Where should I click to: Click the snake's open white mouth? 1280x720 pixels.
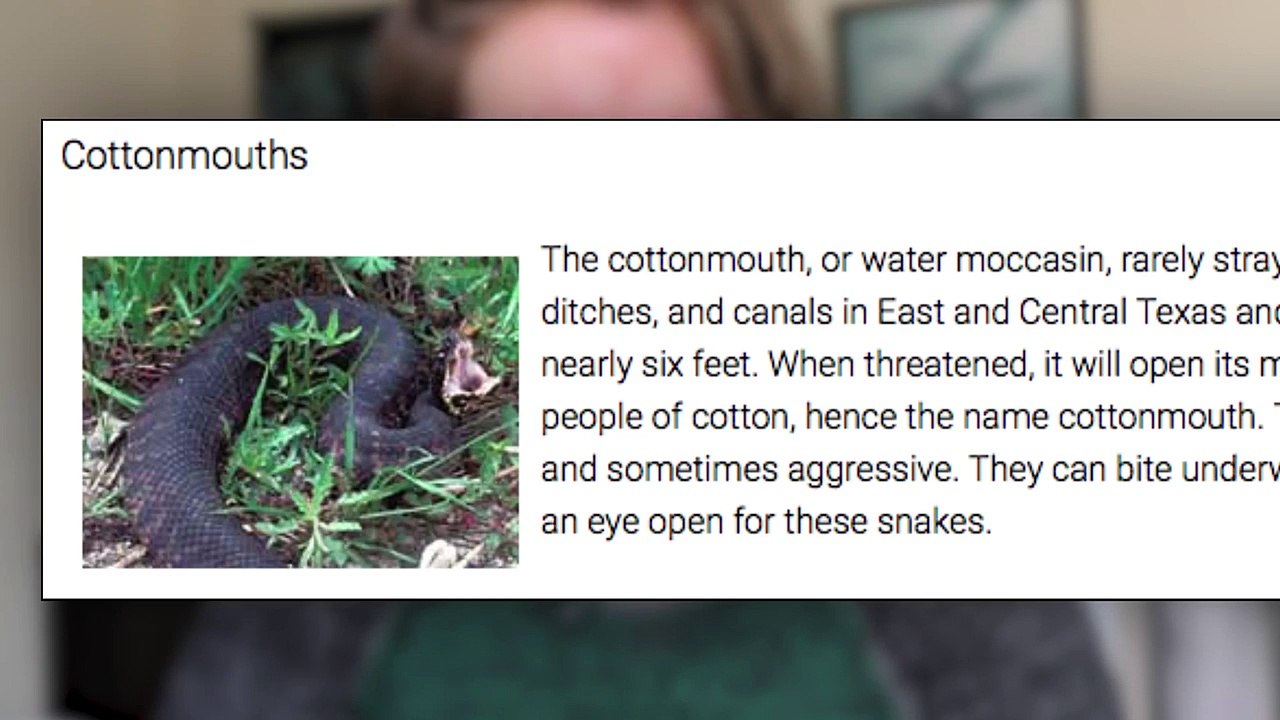[x=466, y=375]
